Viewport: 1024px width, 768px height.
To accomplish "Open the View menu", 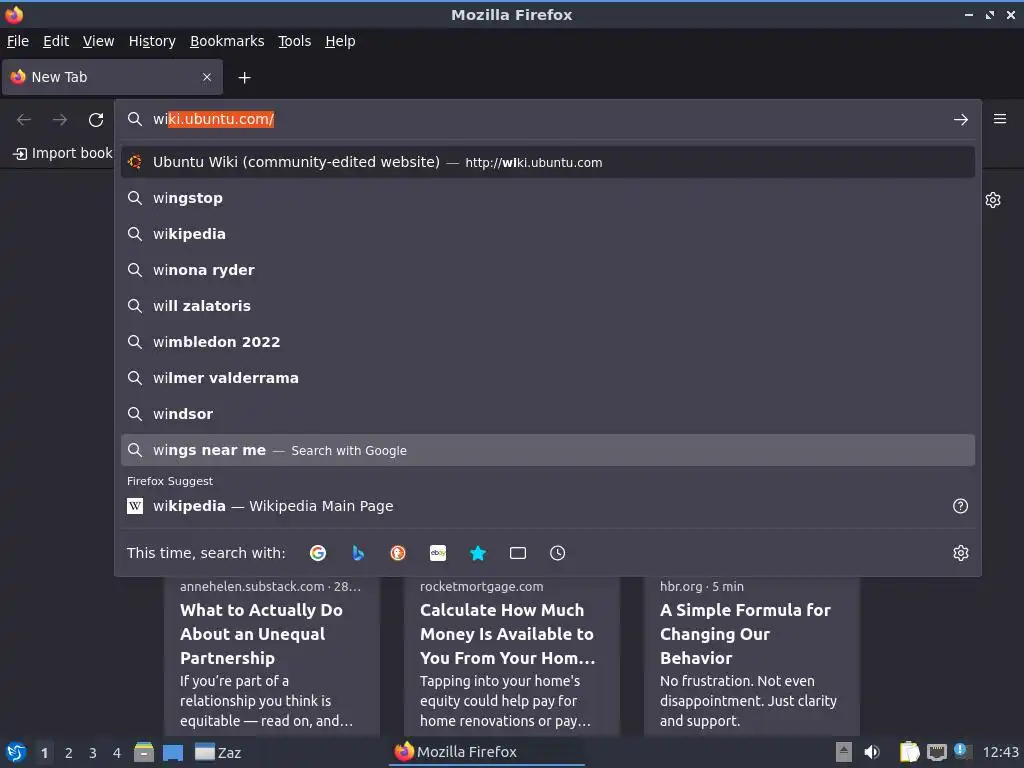I will (x=98, y=41).
